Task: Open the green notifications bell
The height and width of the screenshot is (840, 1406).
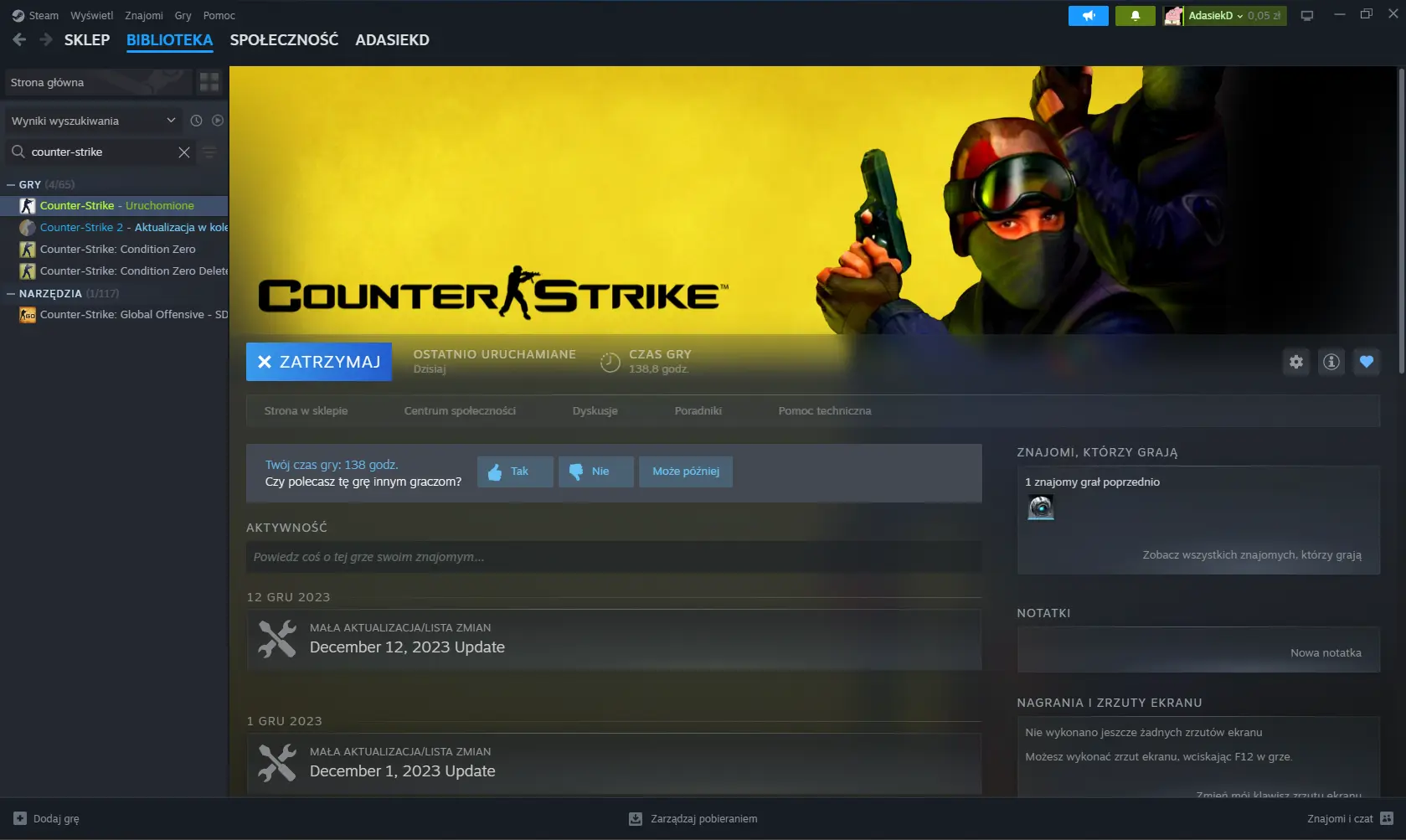Action: coord(1136,16)
